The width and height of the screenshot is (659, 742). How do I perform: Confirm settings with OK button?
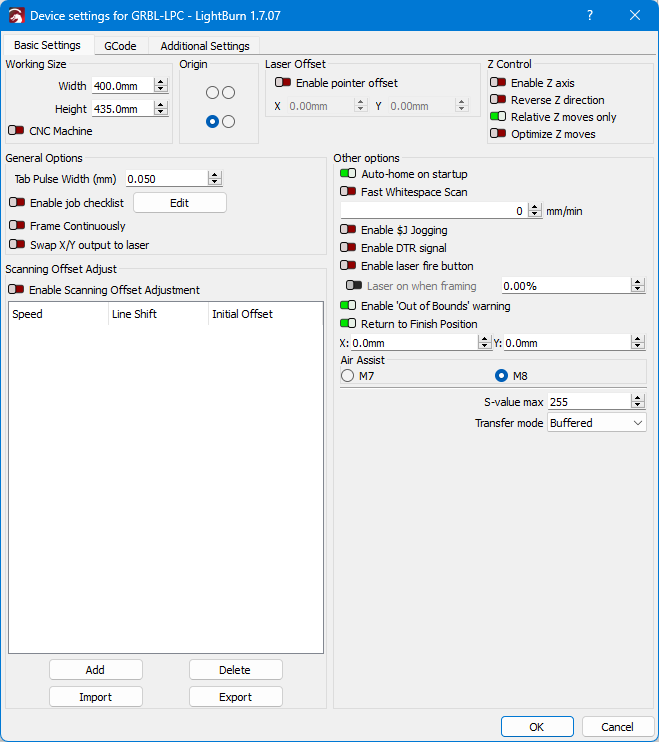coord(537,726)
